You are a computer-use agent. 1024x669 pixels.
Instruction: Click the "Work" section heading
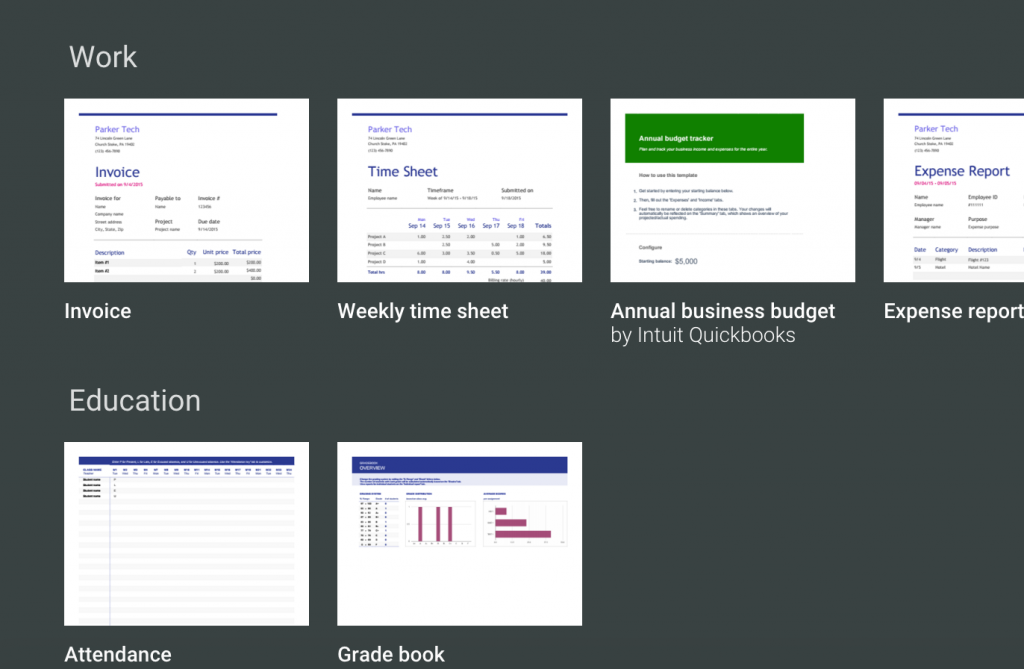(103, 57)
